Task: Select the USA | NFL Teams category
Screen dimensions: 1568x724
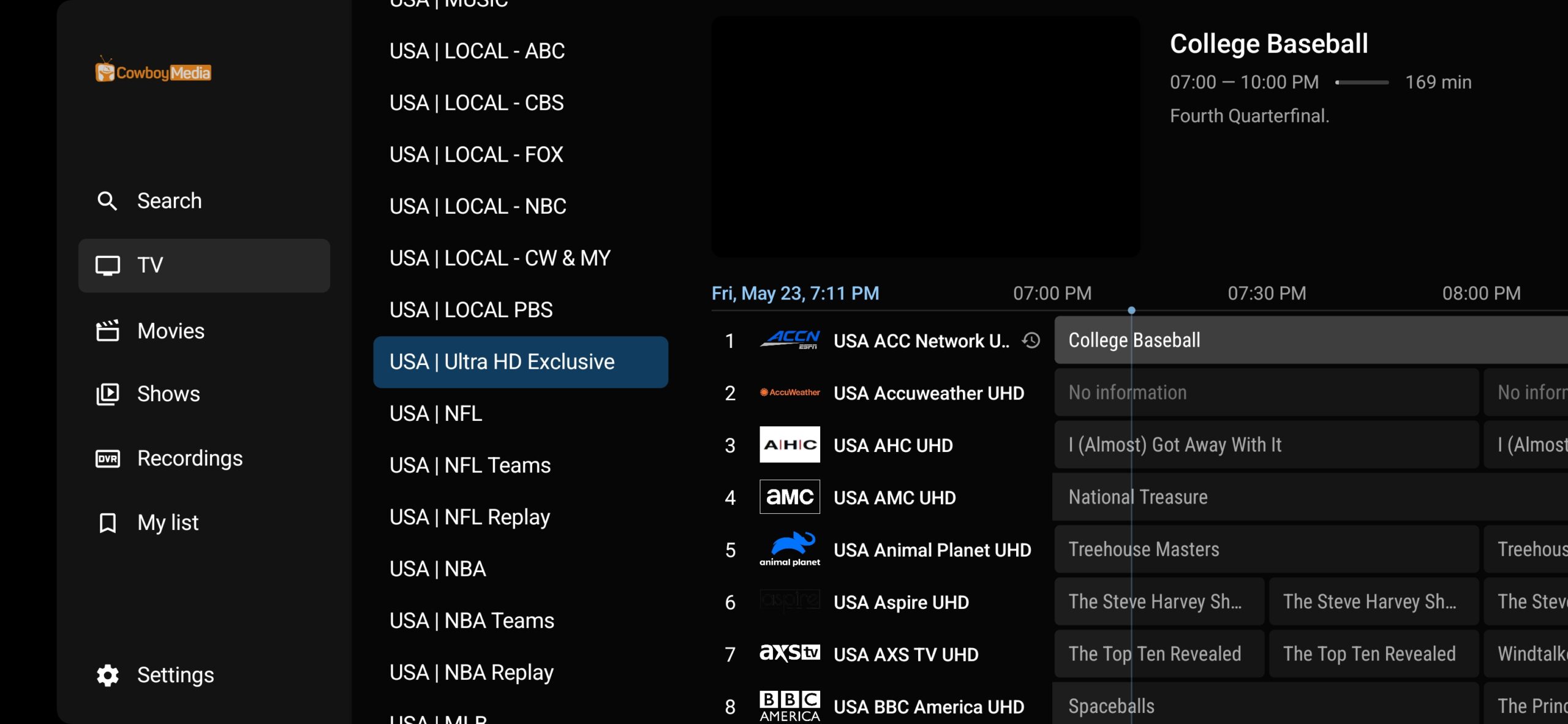Action: pyautogui.click(x=521, y=466)
